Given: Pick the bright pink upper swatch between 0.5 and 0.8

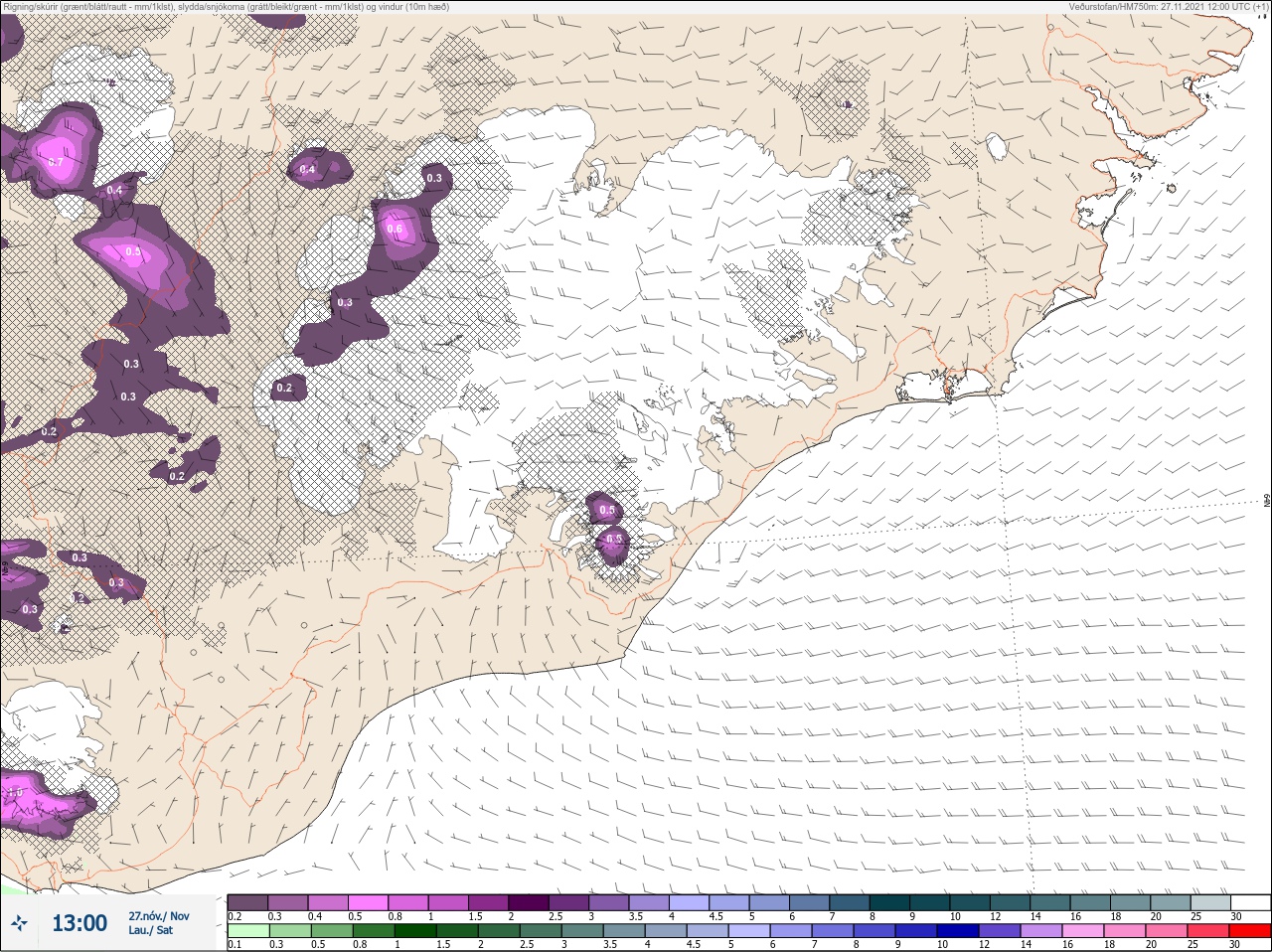Looking at the screenshot, I should coord(369,902).
